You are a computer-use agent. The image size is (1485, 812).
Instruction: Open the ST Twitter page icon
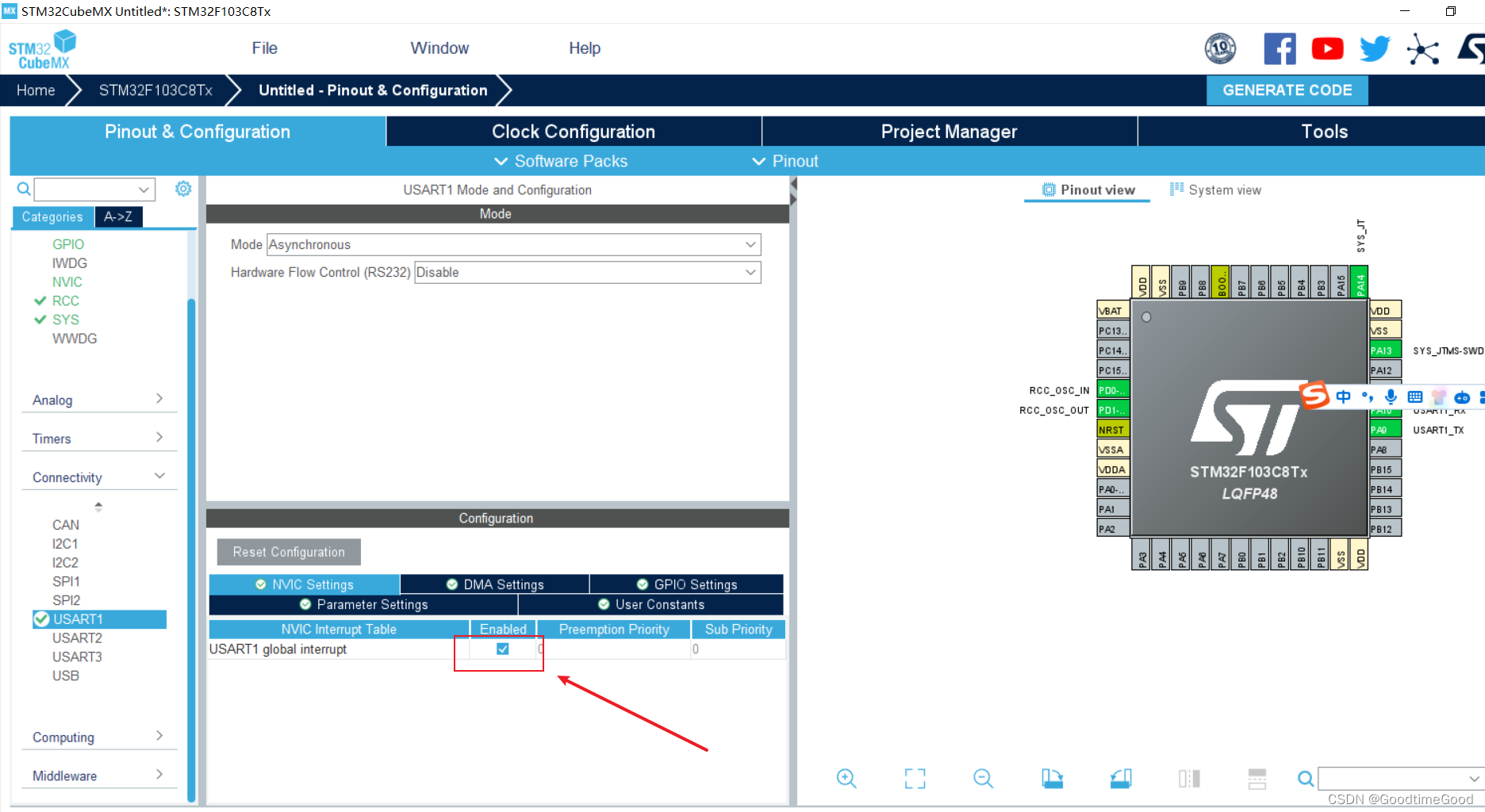pyautogui.click(x=1375, y=49)
